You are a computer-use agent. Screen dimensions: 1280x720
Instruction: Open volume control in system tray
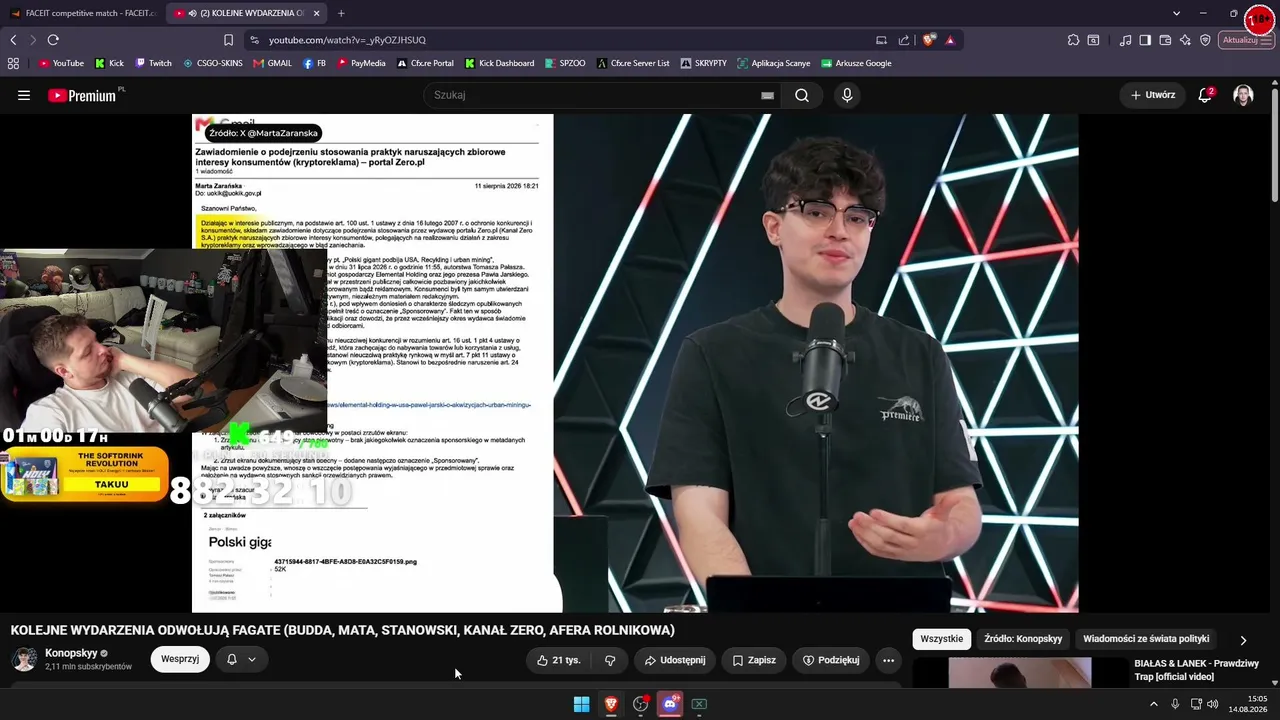1213,704
